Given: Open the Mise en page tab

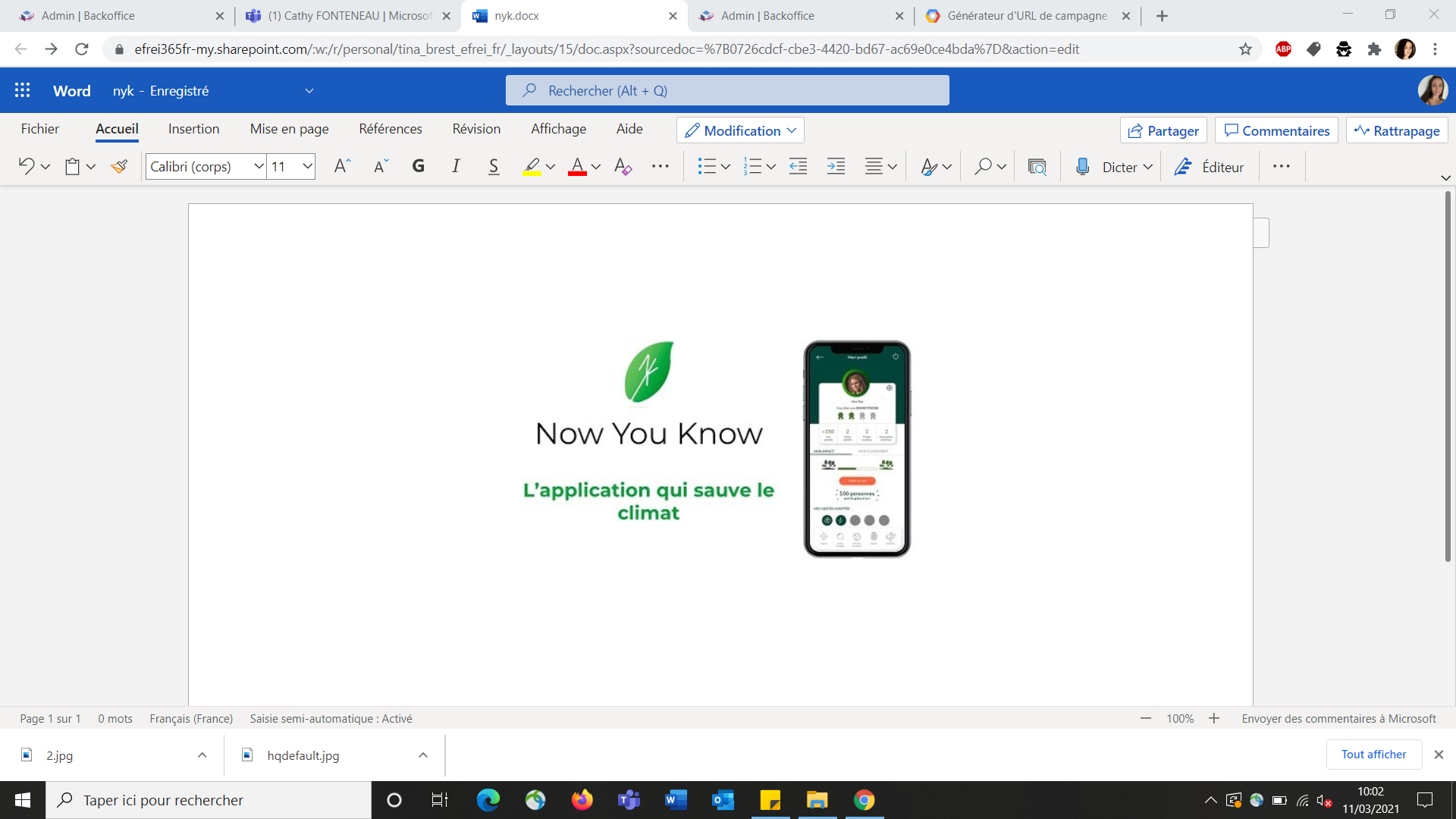Looking at the screenshot, I should click(289, 129).
